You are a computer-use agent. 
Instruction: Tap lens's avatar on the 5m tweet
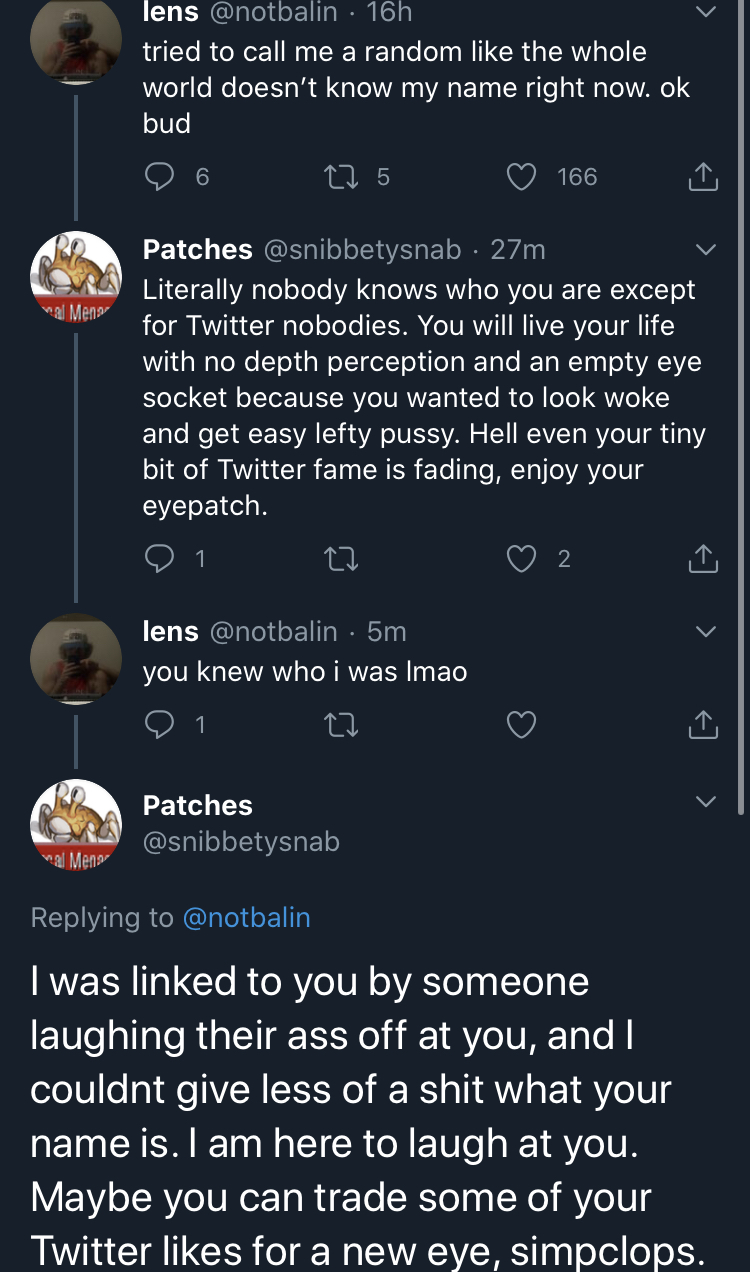point(76,659)
